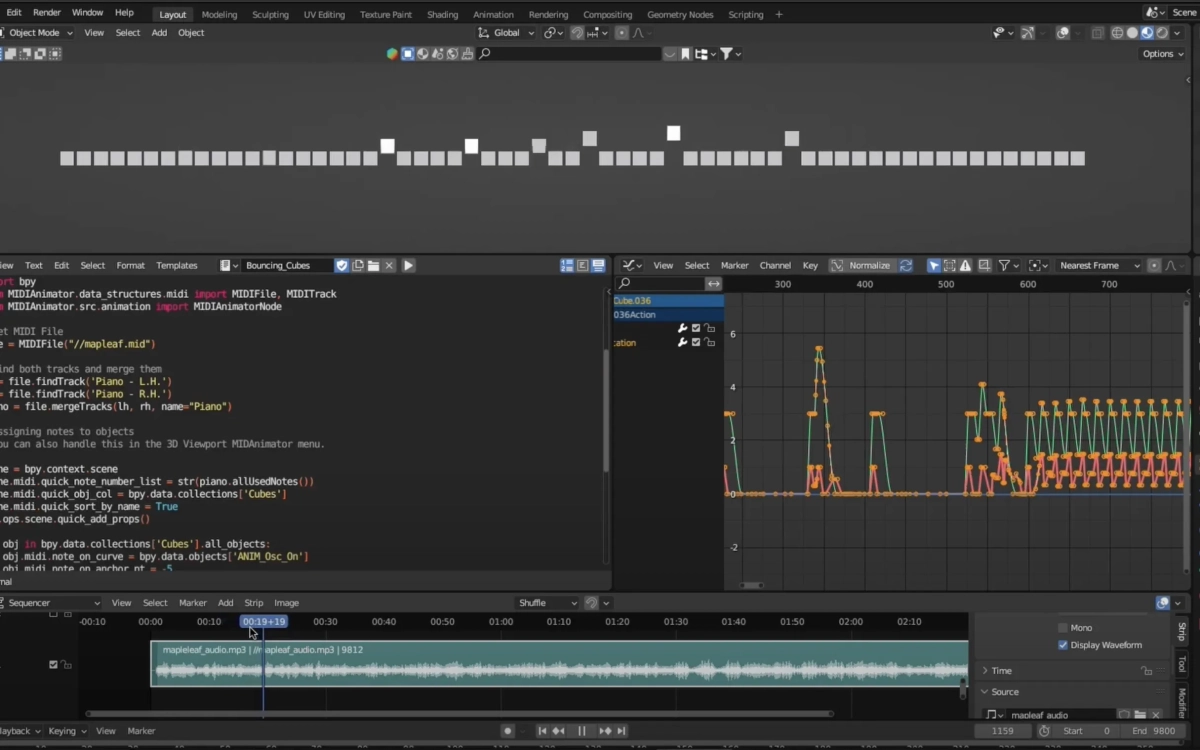Toggle the mapleleaf_audio channel mute checkbox
Viewport: 1200px width, 750px height.
tap(54, 664)
